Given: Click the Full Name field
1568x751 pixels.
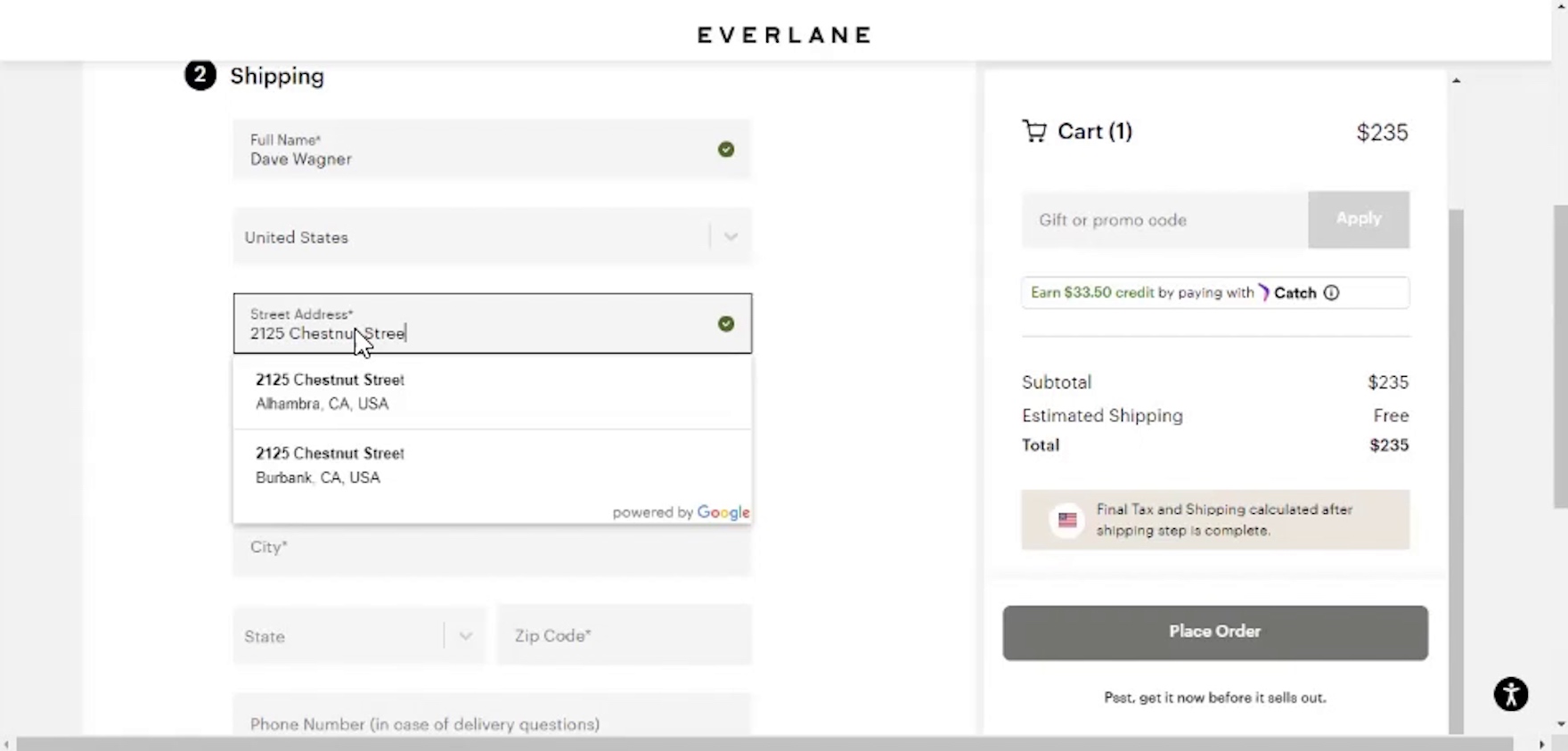Looking at the screenshot, I should pos(472,150).
